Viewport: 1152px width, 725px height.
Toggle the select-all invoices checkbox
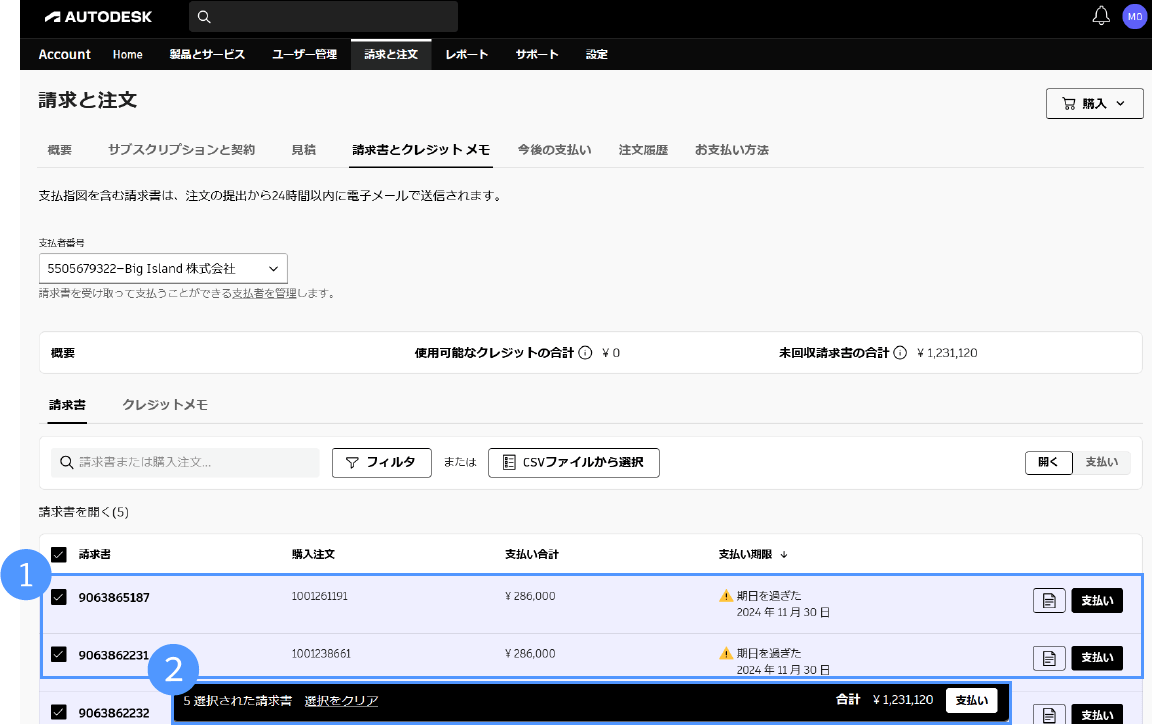click(59, 554)
